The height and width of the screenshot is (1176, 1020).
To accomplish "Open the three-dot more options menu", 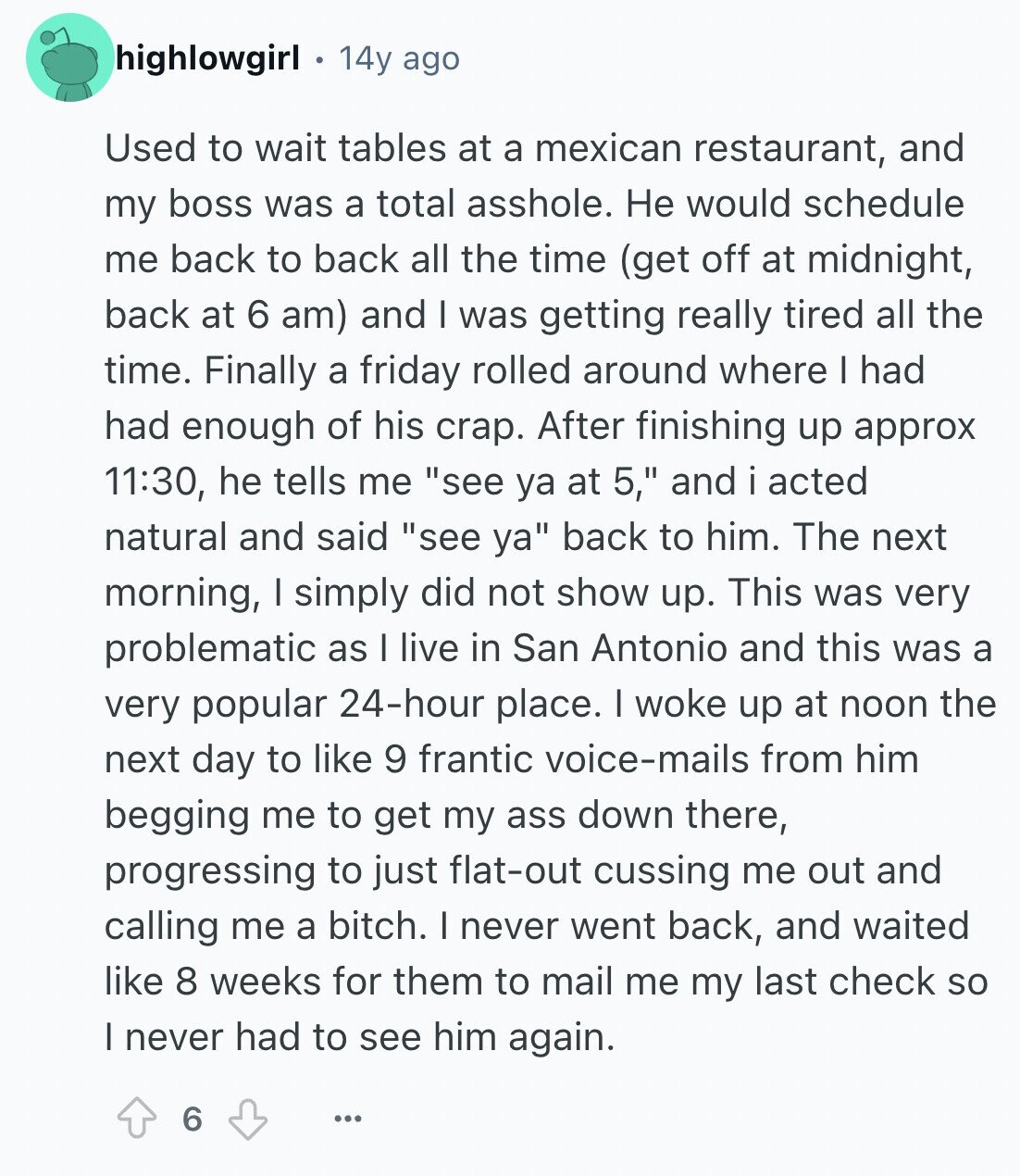I will (348, 1120).
